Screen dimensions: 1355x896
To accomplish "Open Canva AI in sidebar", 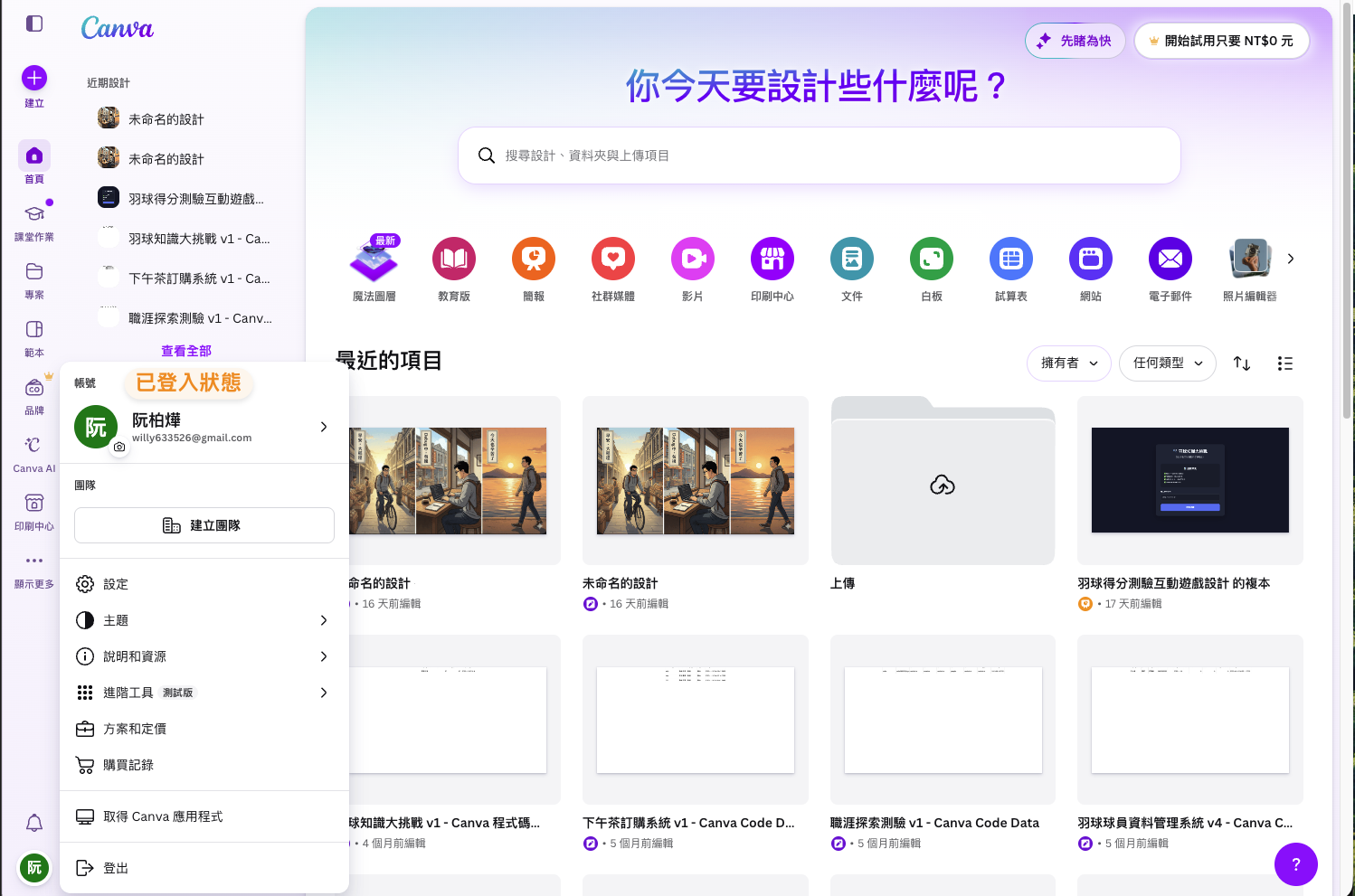I will point(34,453).
